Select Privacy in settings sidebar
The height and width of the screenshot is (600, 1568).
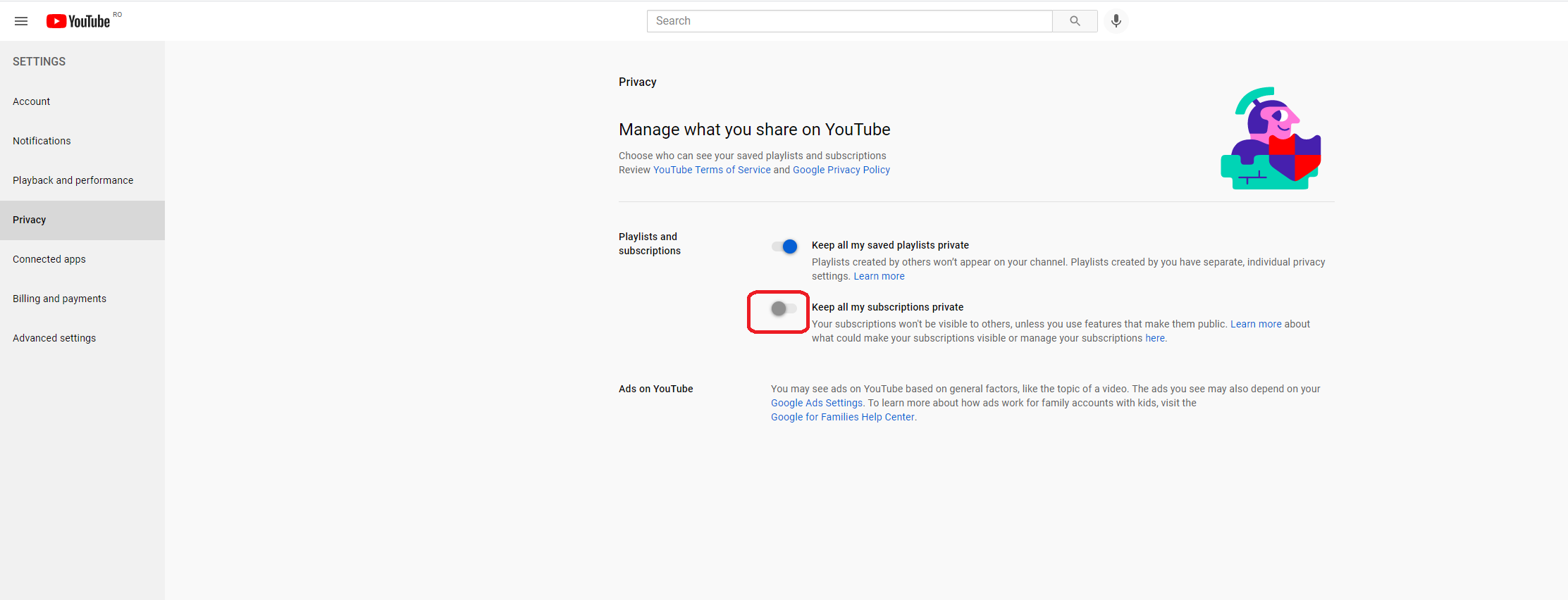click(30, 220)
